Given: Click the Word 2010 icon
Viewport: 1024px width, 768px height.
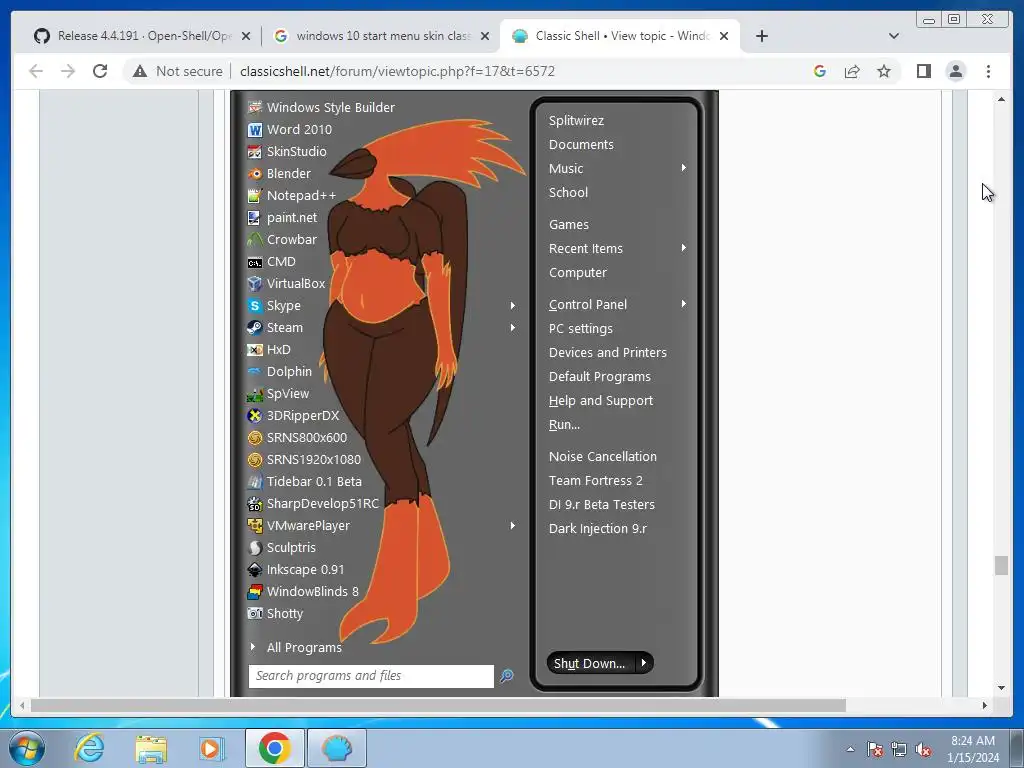Looking at the screenshot, I should (x=255, y=130).
